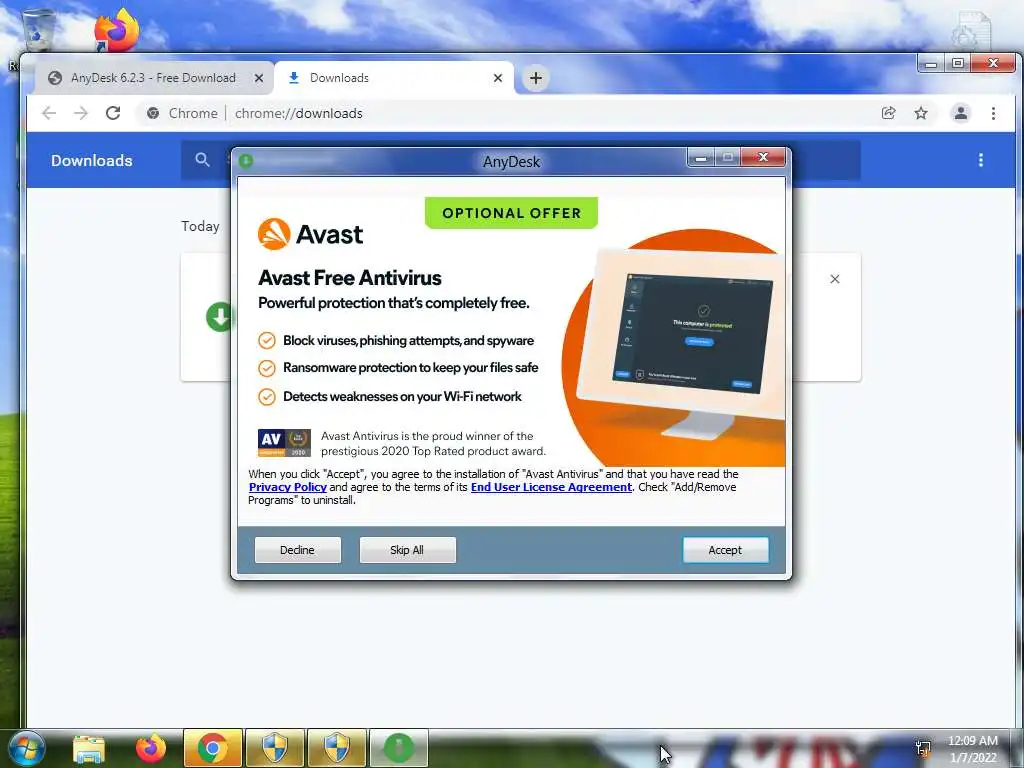The image size is (1024, 768).
Task: Open the Windows Start menu
Action: pos(25,748)
